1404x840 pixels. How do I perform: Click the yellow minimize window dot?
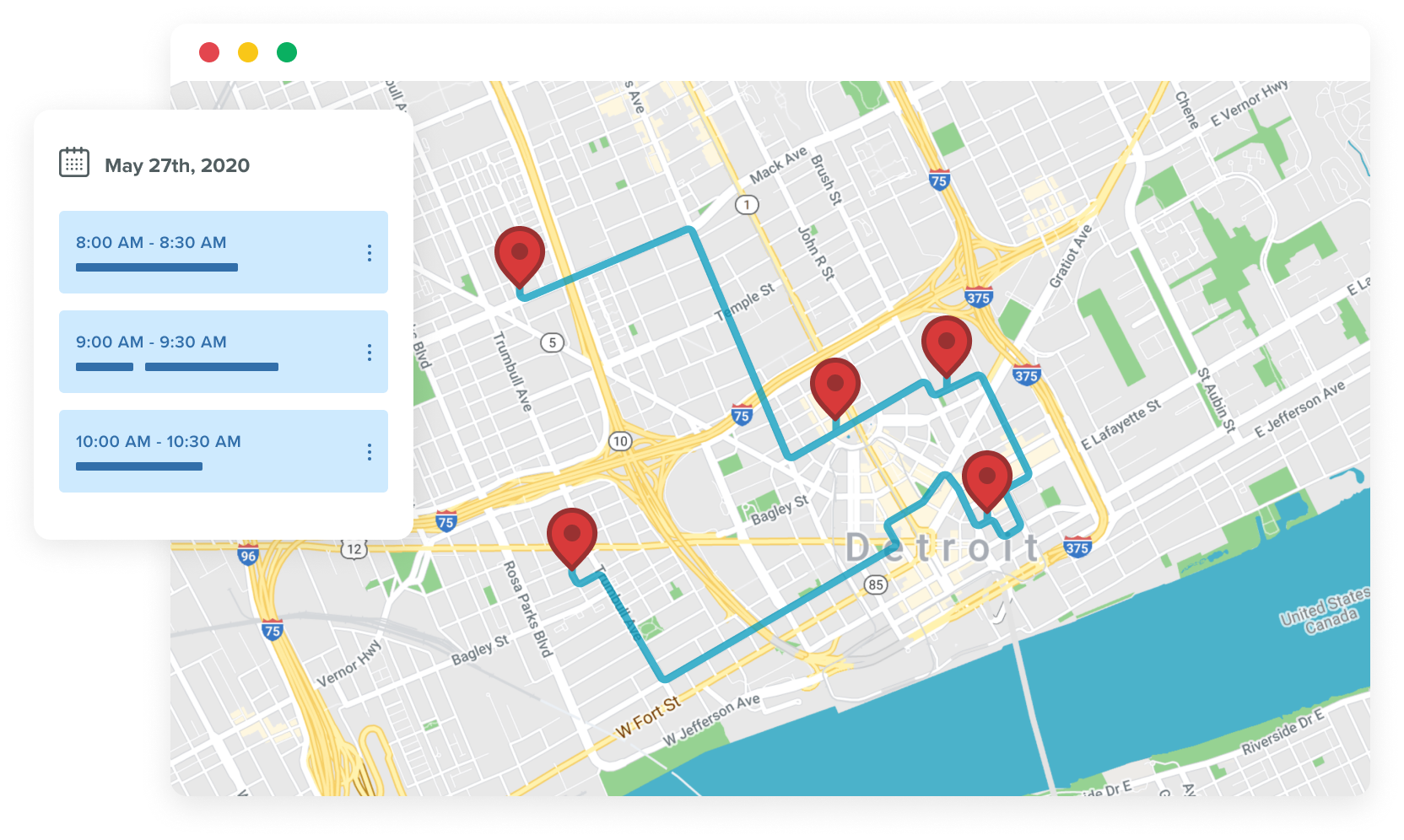click(x=248, y=52)
